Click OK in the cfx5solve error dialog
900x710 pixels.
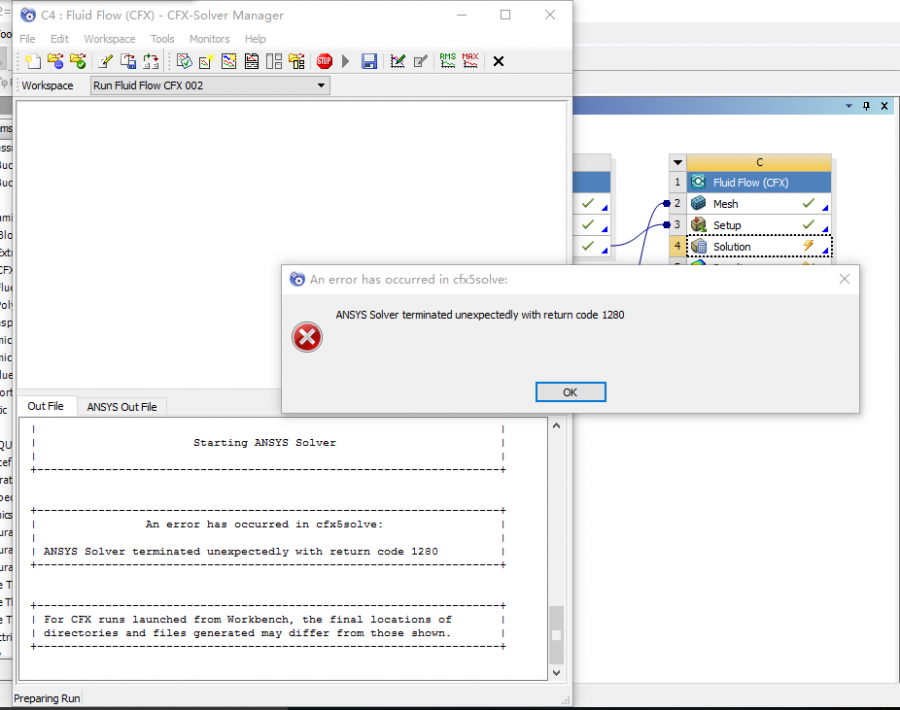pyautogui.click(x=570, y=392)
